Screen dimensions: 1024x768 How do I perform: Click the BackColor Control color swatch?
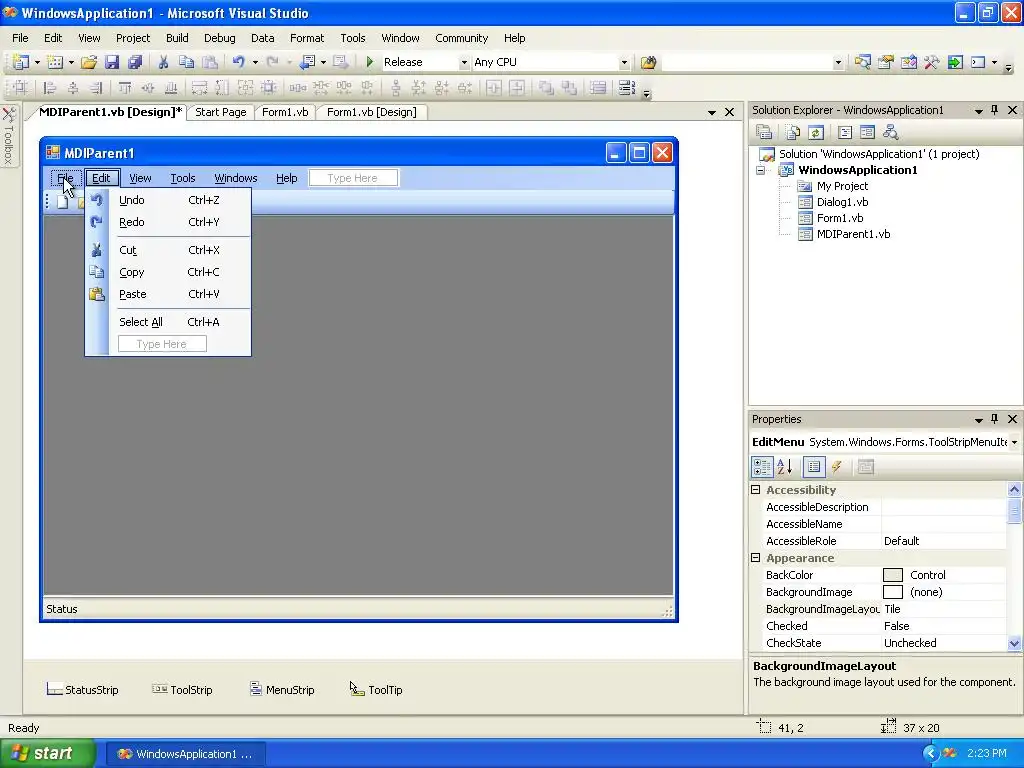(x=893, y=575)
